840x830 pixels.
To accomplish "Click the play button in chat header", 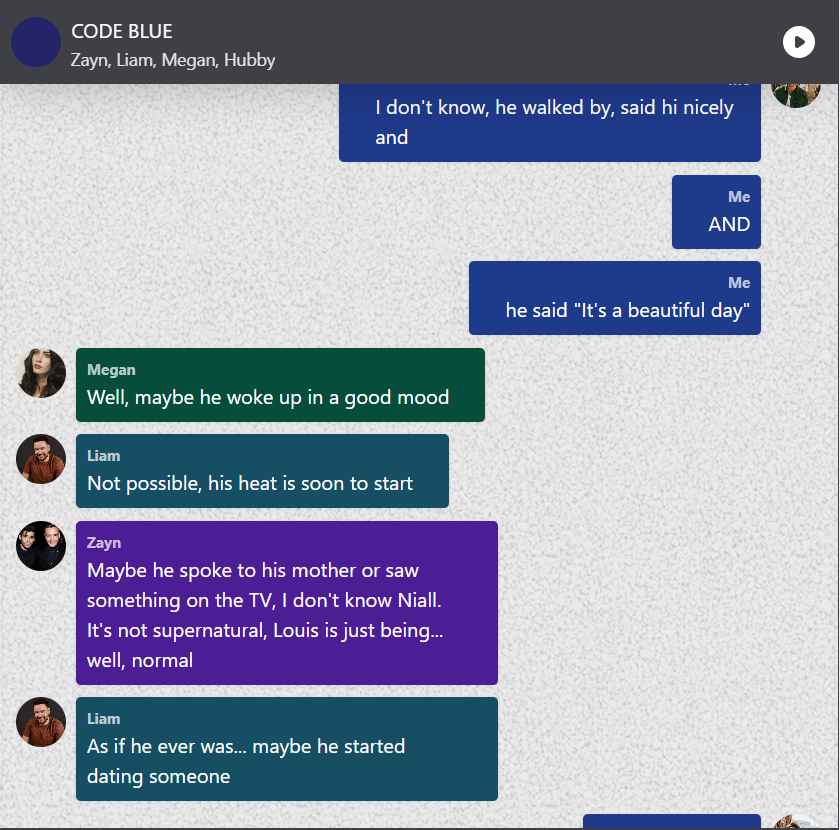I will (x=798, y=42).
